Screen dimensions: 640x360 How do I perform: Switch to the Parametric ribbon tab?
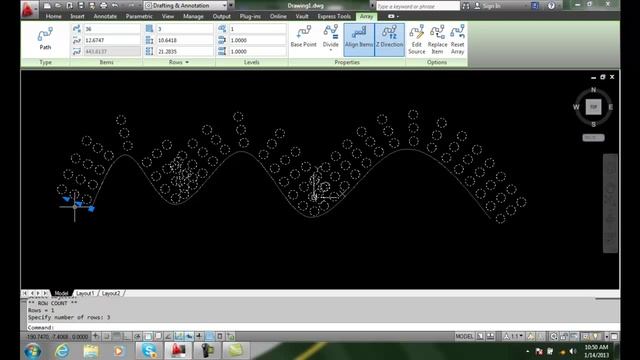click(139, 16)
